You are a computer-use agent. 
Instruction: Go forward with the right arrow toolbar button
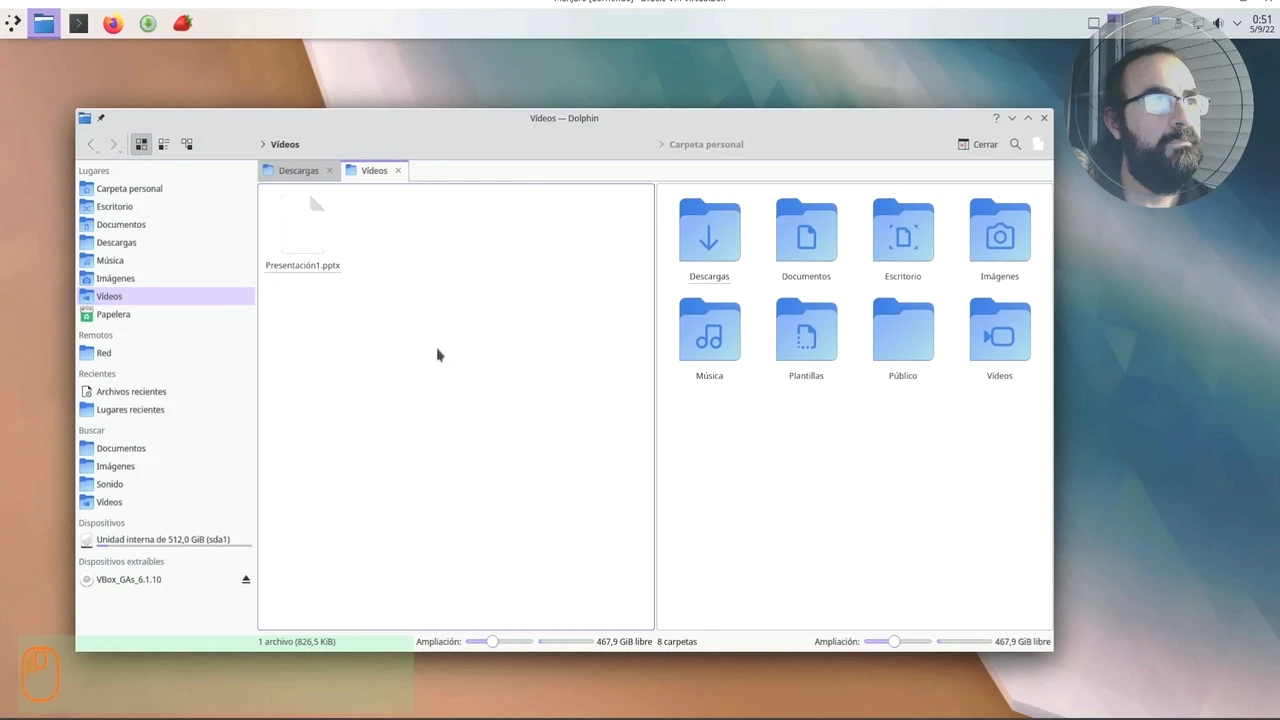[113, 144]
